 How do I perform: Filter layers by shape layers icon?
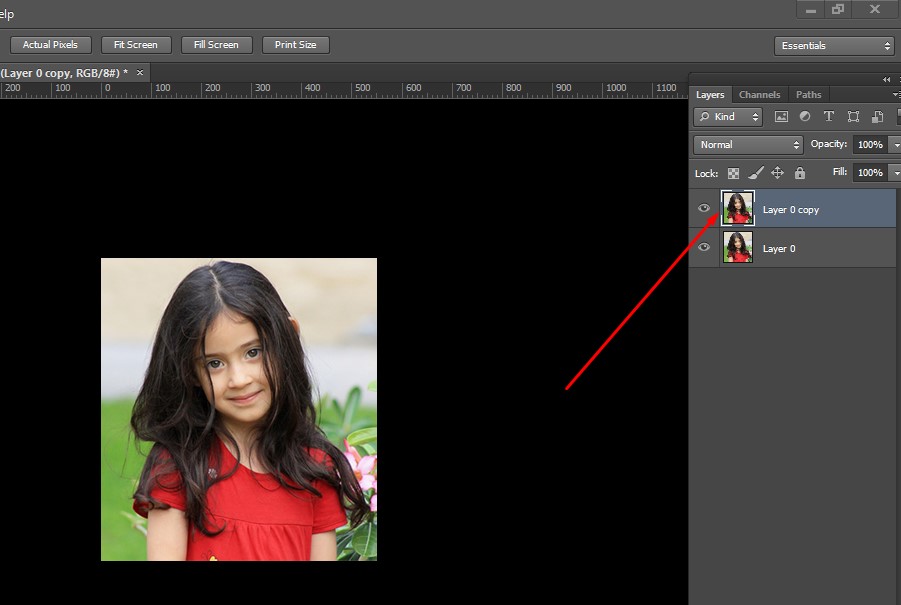point(853,117)
